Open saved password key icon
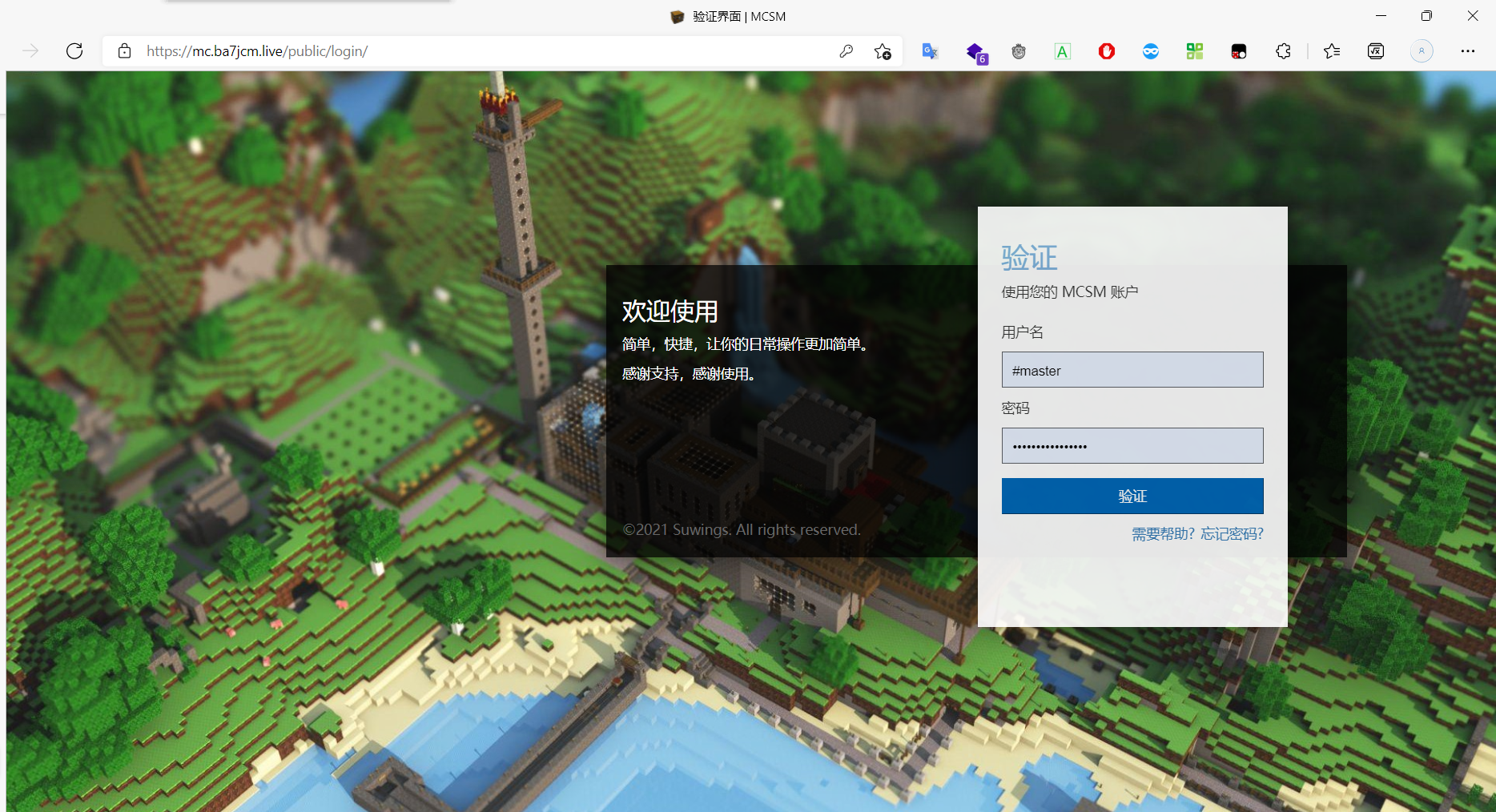This screenshot has width=1496, height=812. pyautogui.click(x=846, y=51)
